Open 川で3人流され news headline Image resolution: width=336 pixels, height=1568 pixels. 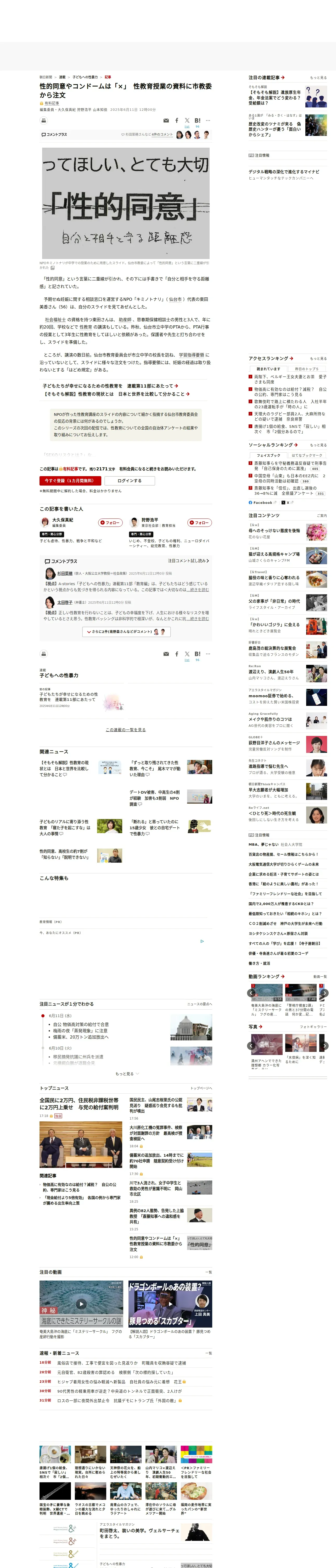click(156, 1189)
